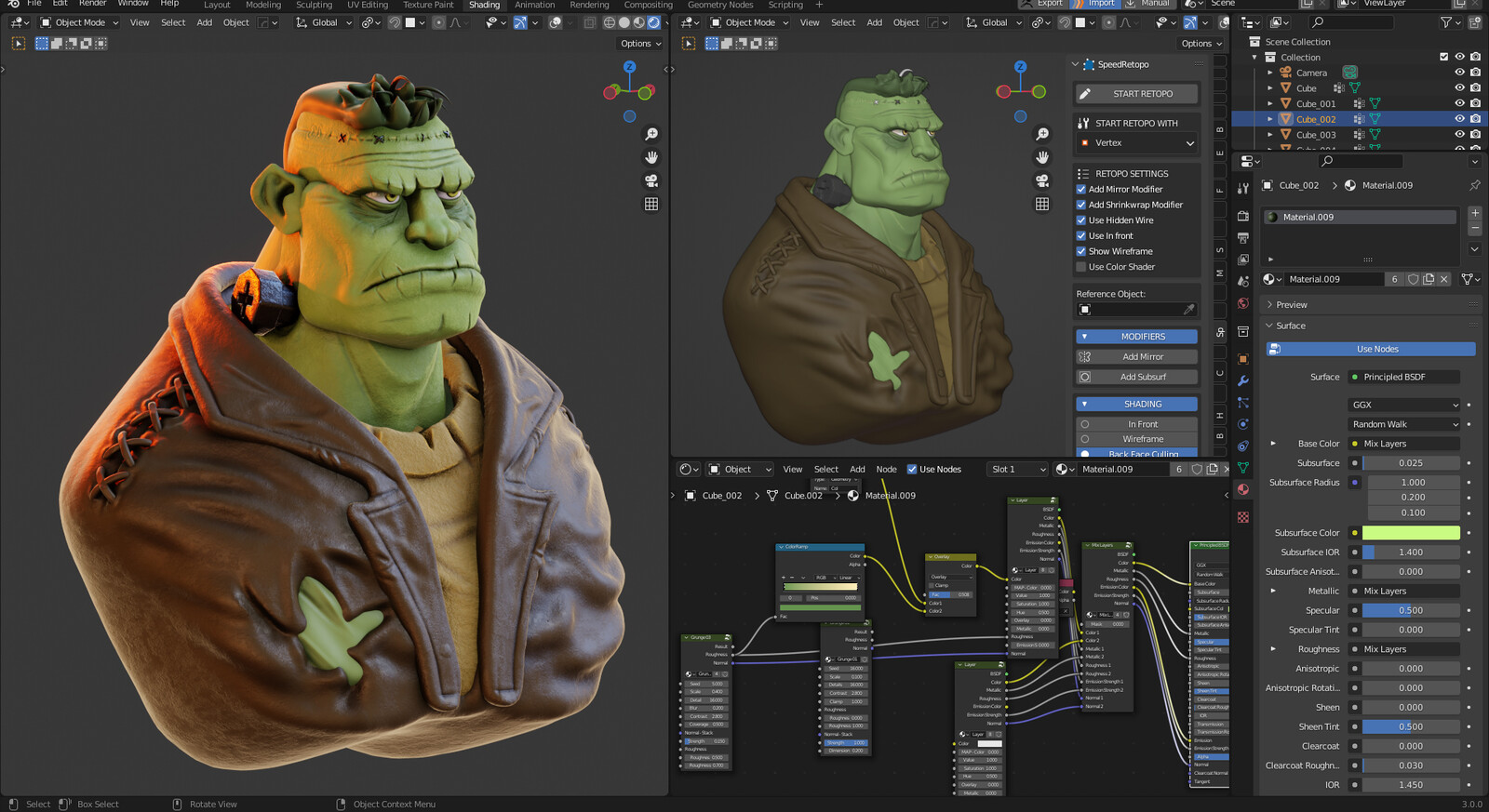This screenshot has height=812, width=1489.
Task: Switch perspective/orthographic grid icon in left viewport
Action: tap(651, 204)
